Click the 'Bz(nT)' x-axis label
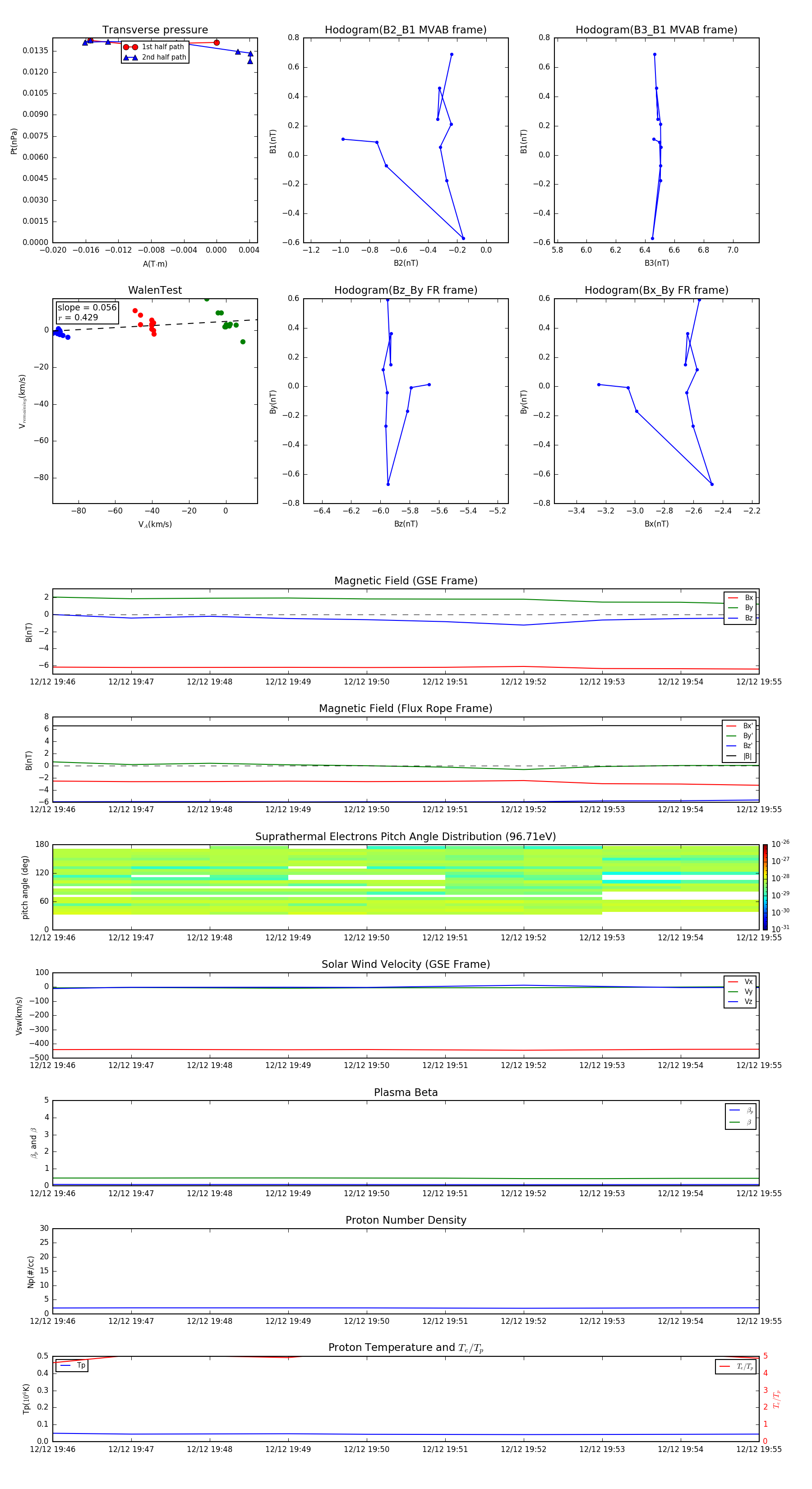This screenshot has height=1489, width=812. (406, 524)
